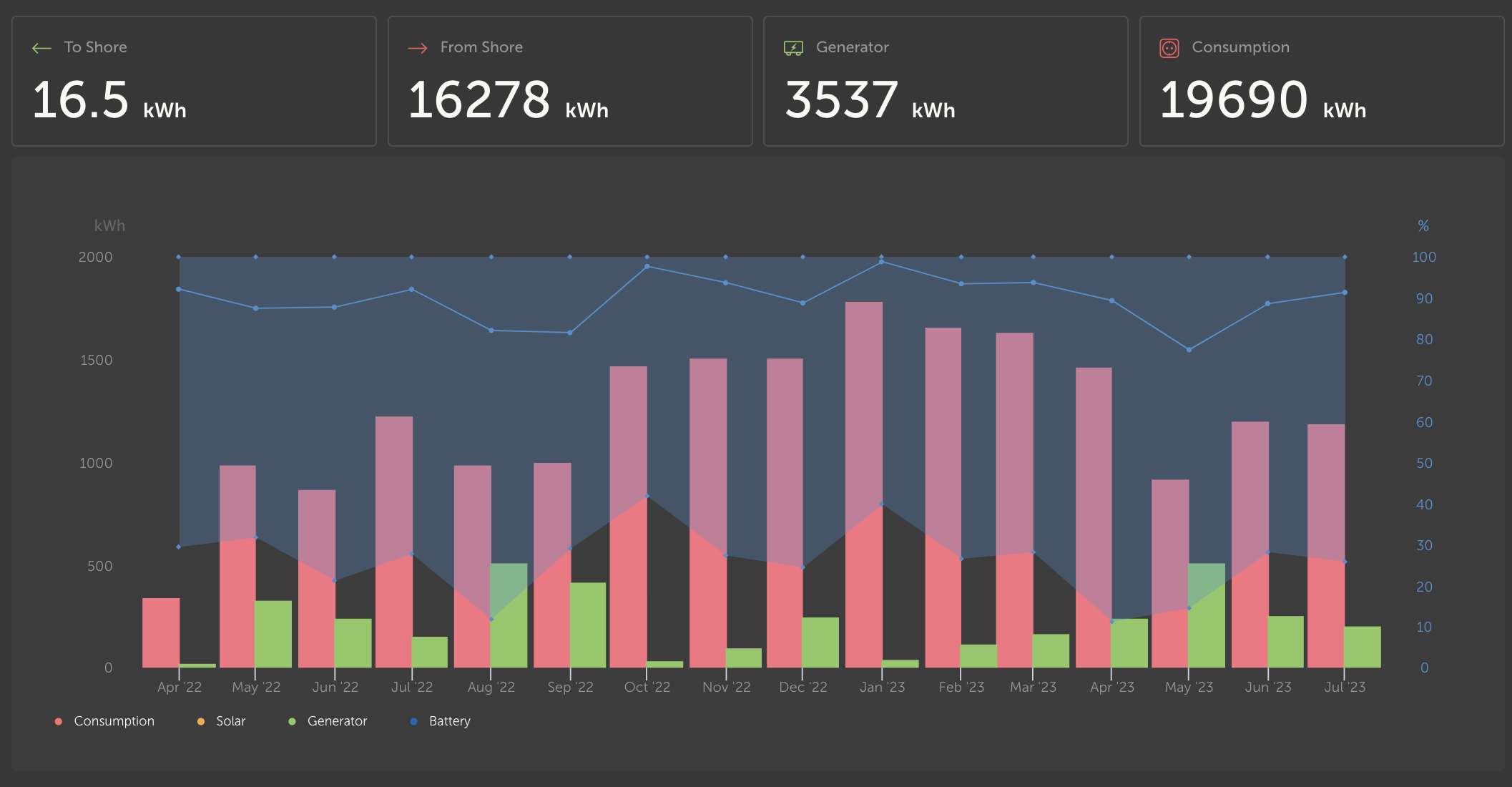
Task: Click the blue Battery legend dot
Action: pyautogui.click(x=413, y=721)
